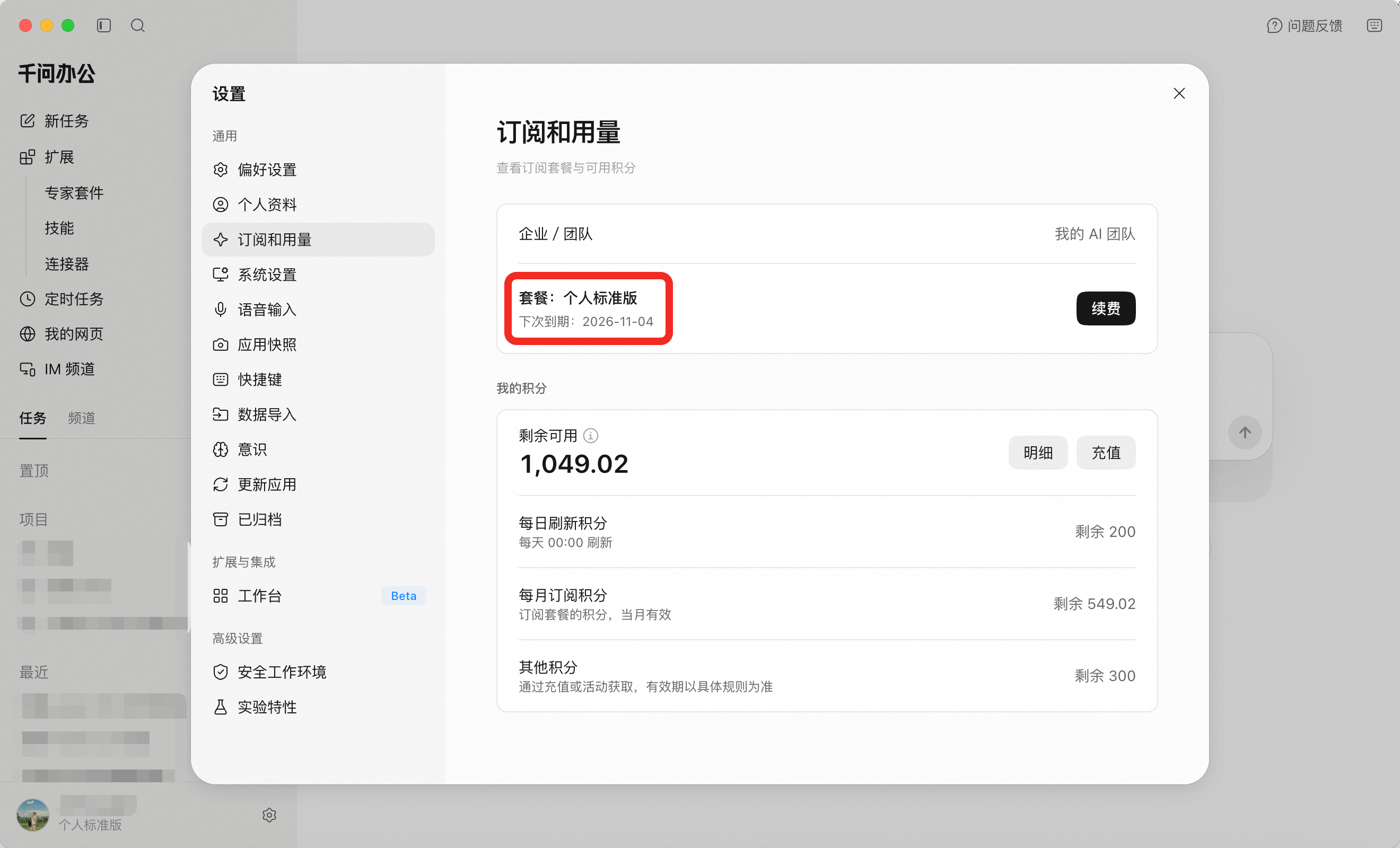Open 扩展 in the main sidebar
Image resolution: width=1400 pixels, height=848 pixels.
47,157
